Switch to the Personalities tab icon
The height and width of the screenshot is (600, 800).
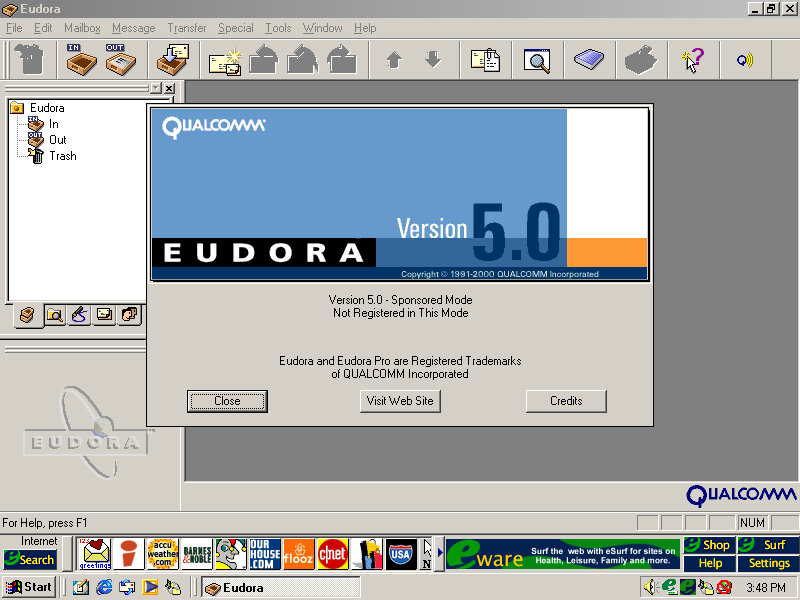(129, 315)
